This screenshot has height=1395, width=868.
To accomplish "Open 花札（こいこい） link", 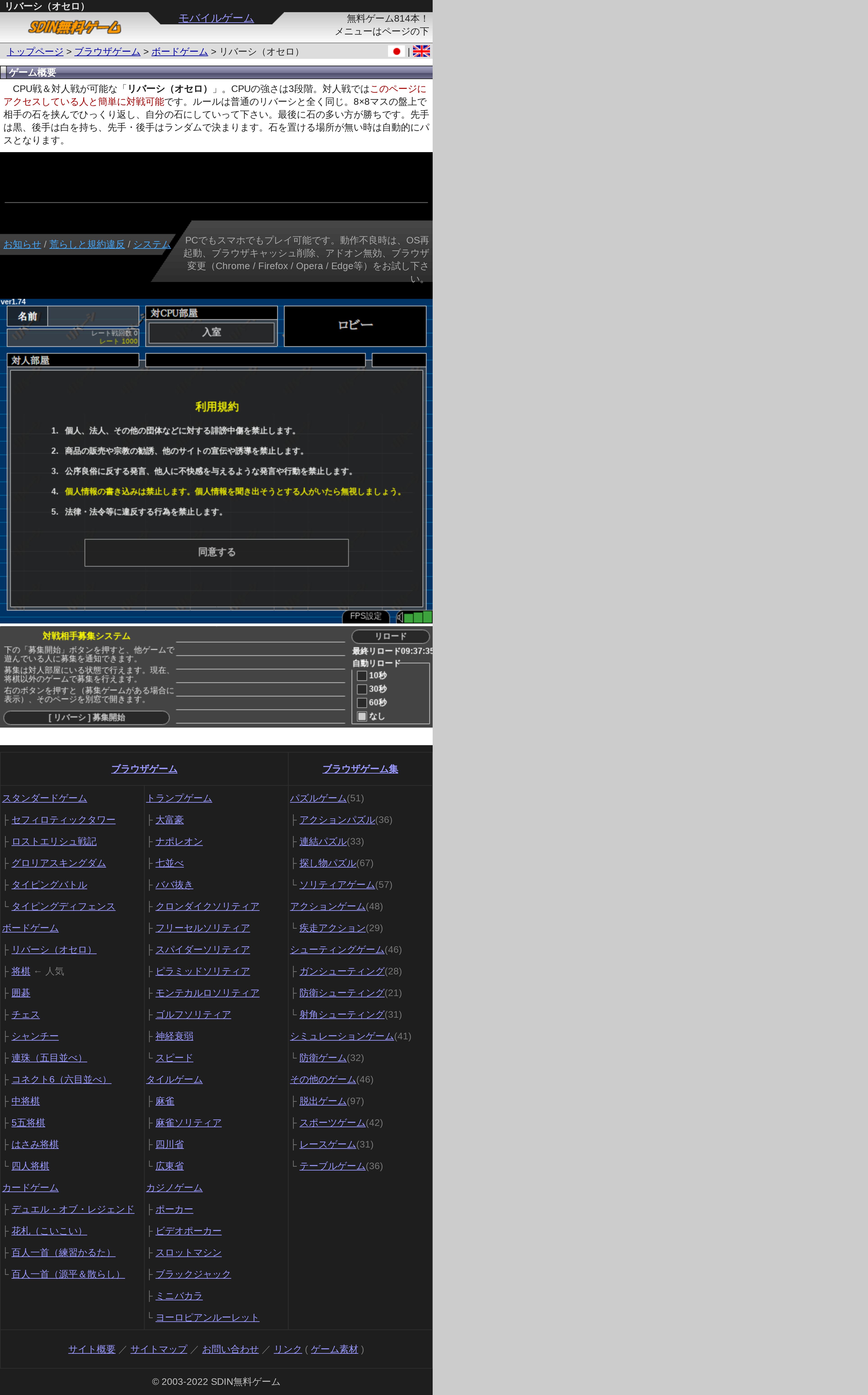I will (49, 1231).
